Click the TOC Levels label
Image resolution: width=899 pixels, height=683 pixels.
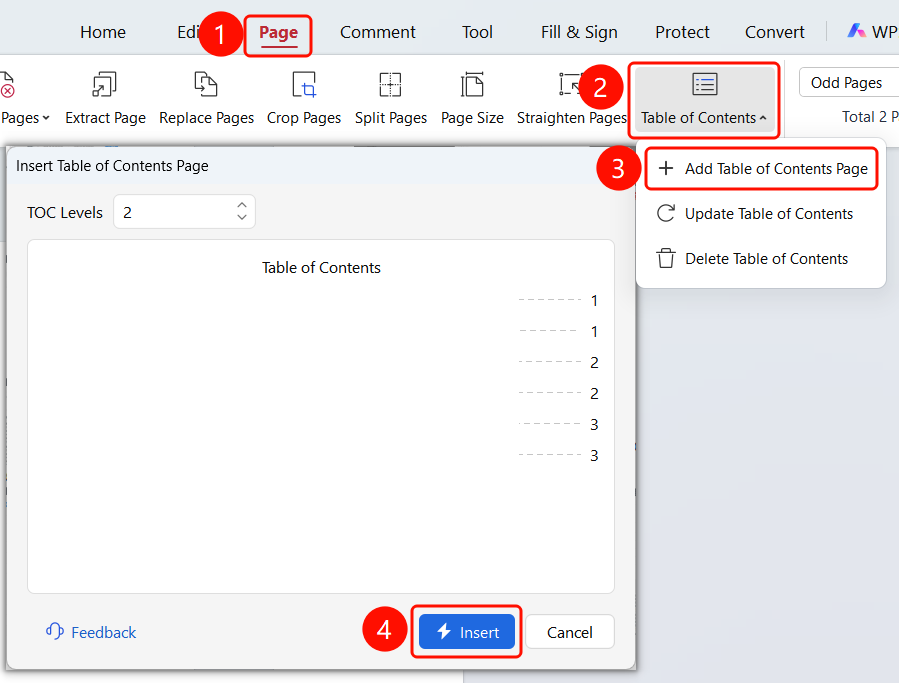[x=65, y=213]
